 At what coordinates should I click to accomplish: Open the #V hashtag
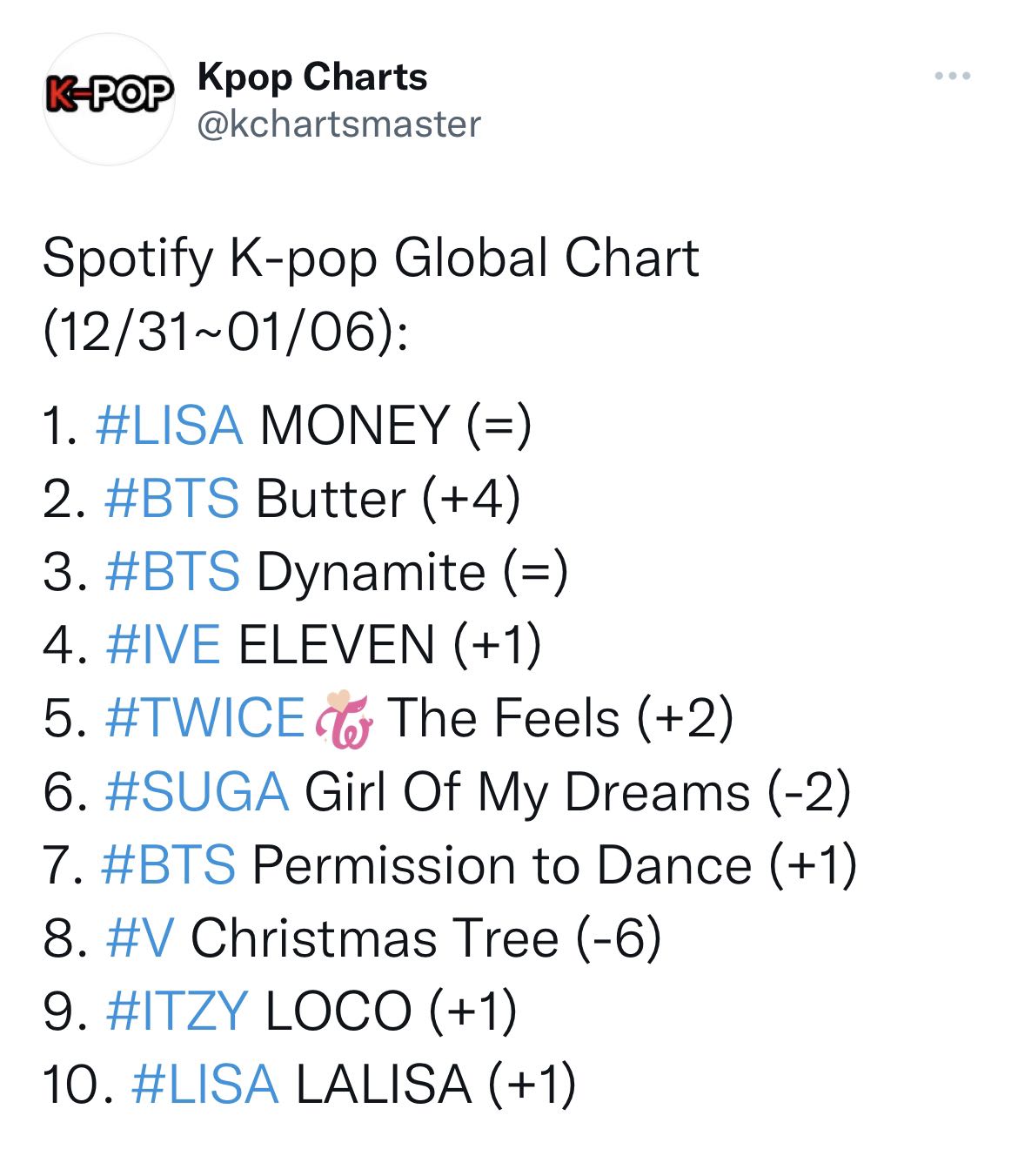click(139, 937)
